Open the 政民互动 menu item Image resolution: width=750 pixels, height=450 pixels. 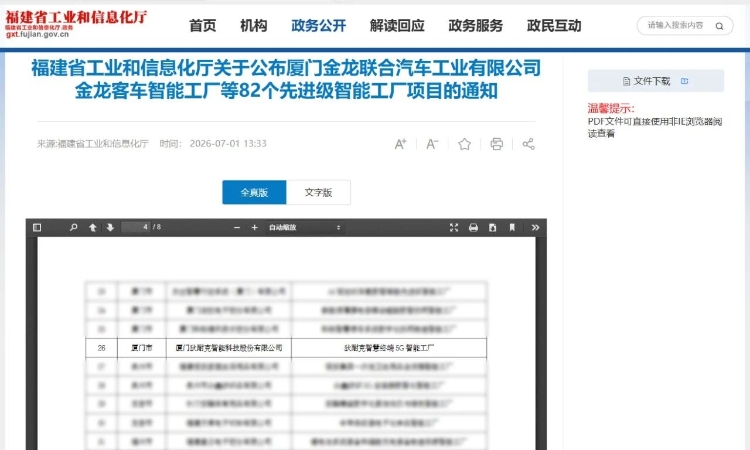554,26
